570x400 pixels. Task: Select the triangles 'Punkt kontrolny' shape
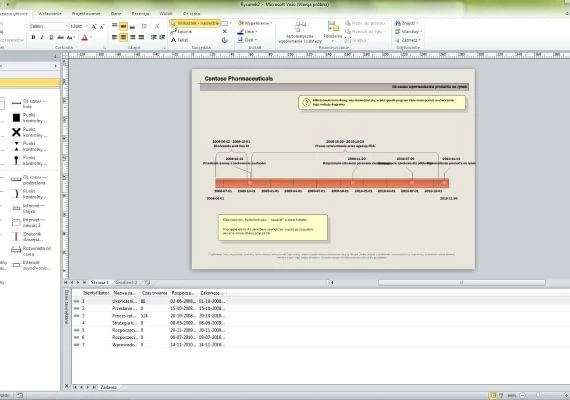pos(30,146)
